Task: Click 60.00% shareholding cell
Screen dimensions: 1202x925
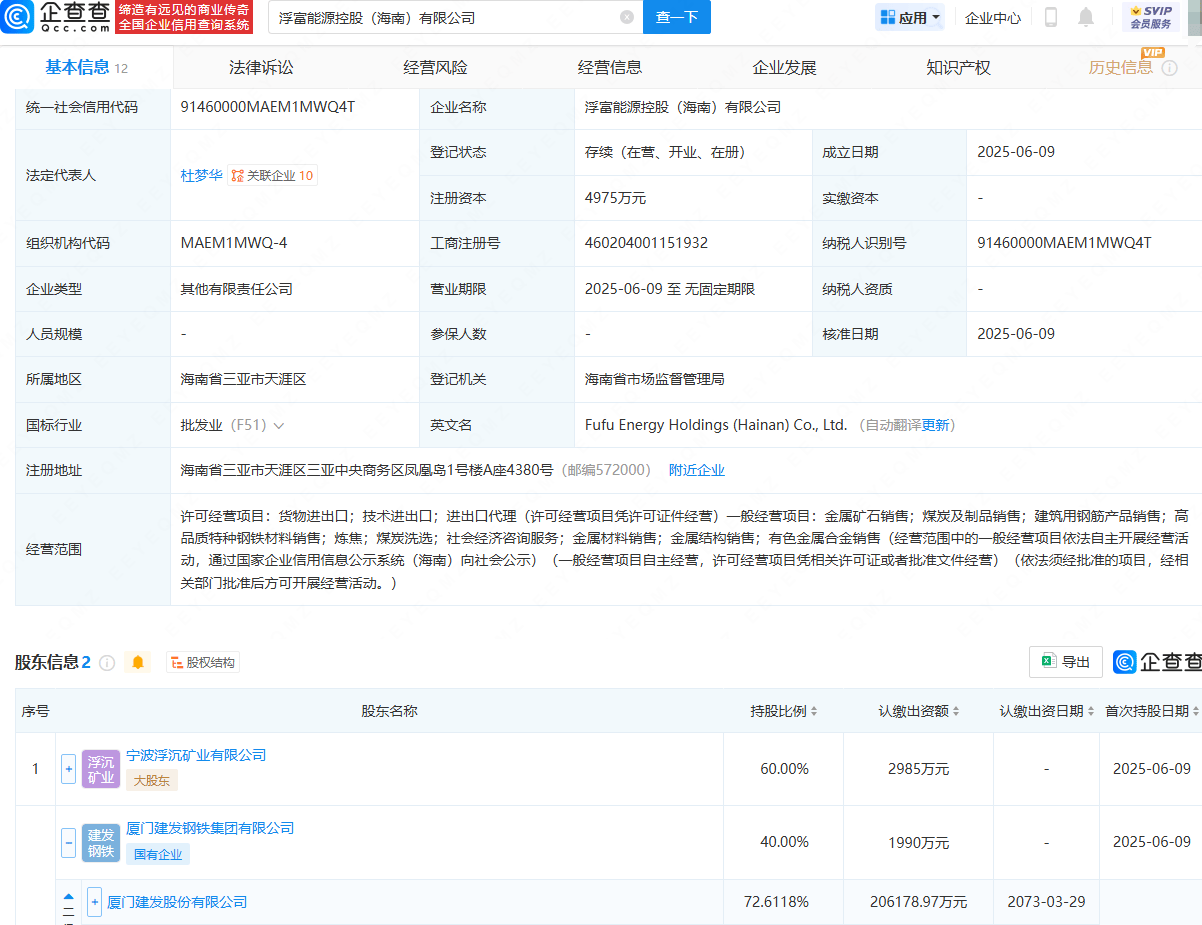Action: [x=784, y=769]
